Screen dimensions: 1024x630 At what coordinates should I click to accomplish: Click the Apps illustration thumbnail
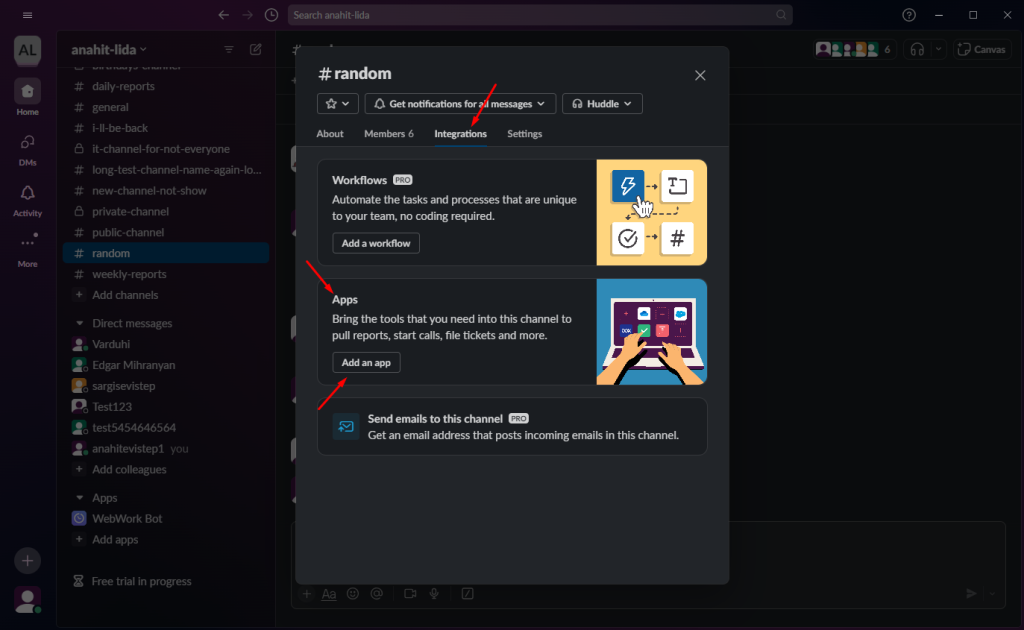pyautogui.click(x=652, y=332)
